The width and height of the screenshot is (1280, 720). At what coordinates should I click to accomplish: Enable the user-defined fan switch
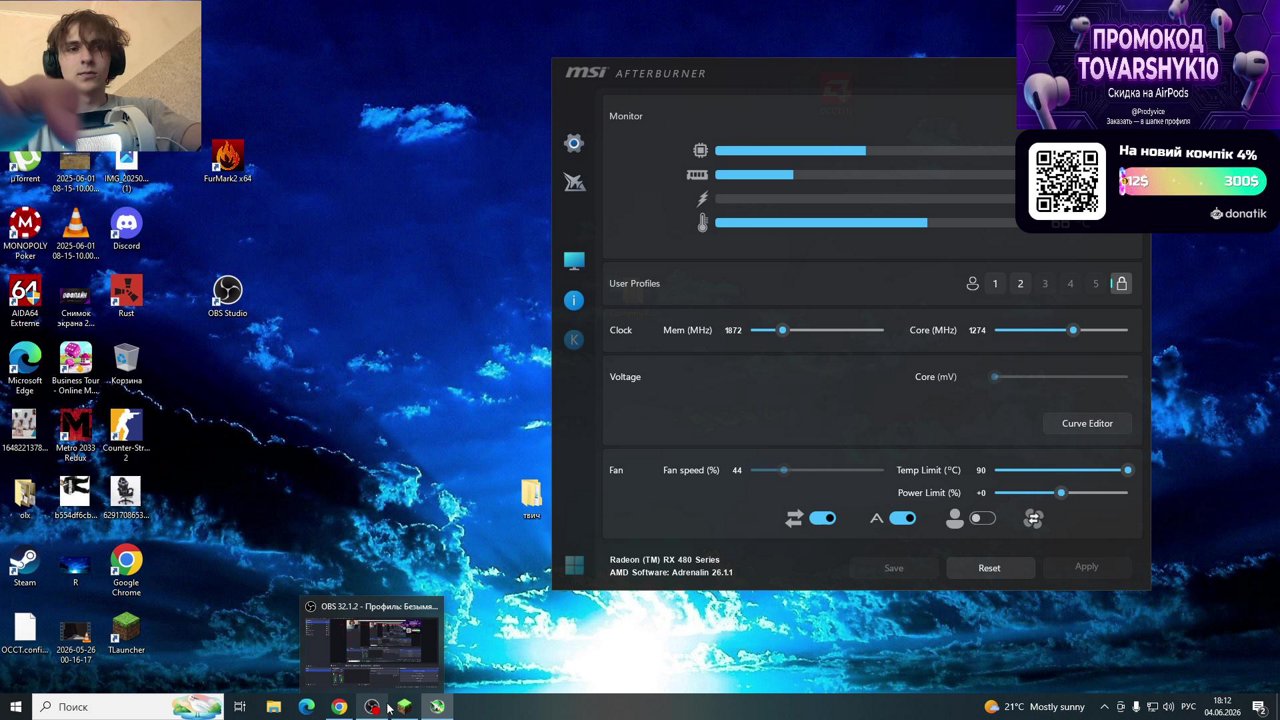pyautogui.click(x=982, y=518)
